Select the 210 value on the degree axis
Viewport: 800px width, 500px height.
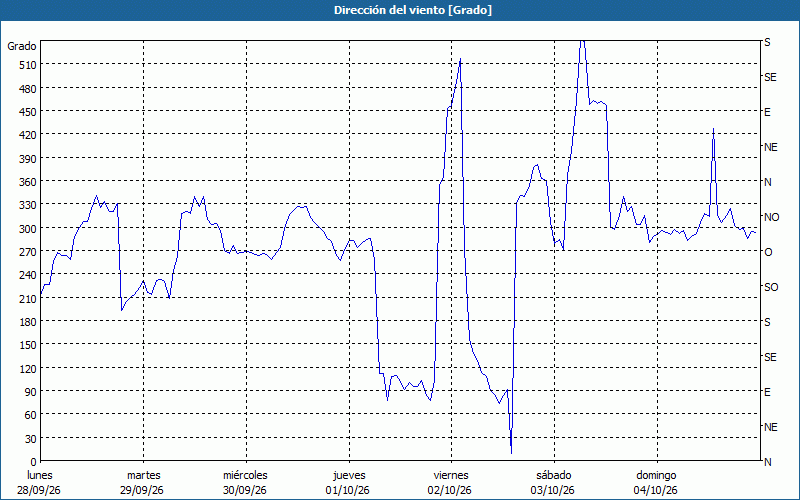[x=28, y=299]
